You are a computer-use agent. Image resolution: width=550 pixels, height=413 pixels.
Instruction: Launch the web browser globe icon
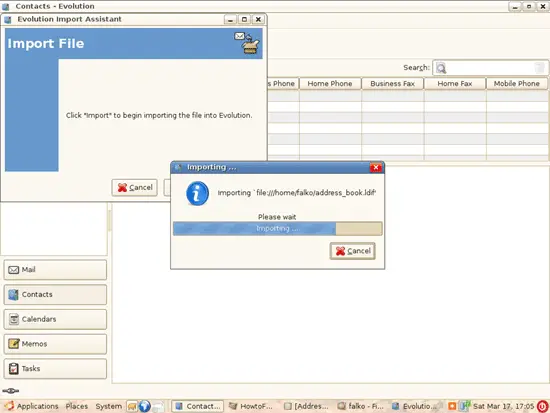(145, 406)
